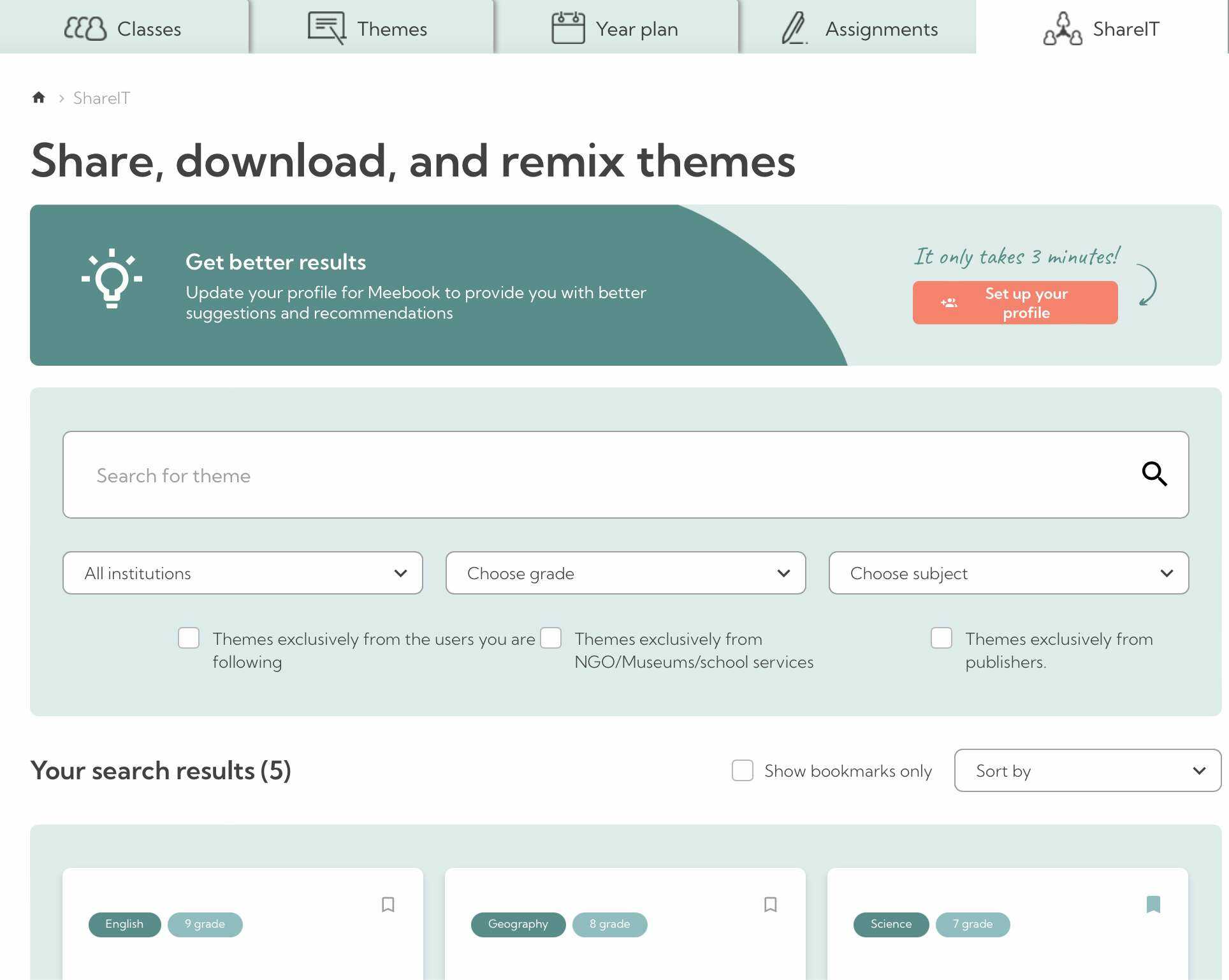Click the home breadcrumb icon
The image size is (1229, 980).
pyautogui.click(x=38, y=97)
